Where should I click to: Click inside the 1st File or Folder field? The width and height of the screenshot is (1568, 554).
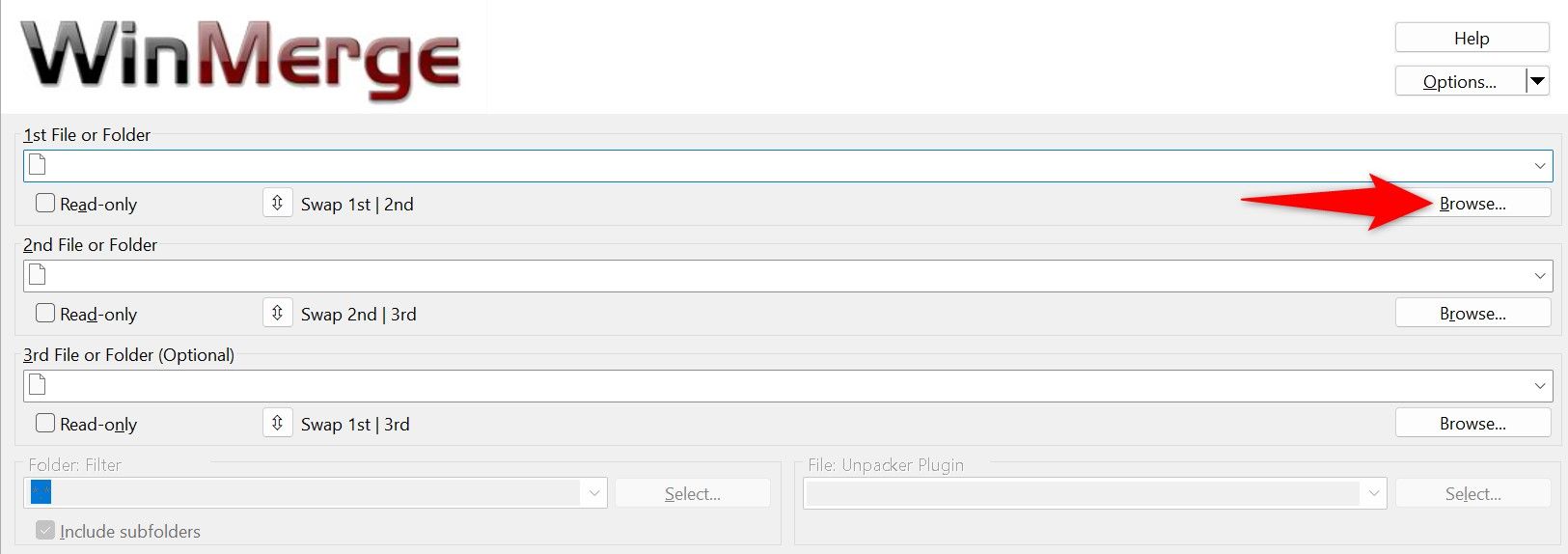click(x=772, y=166)
